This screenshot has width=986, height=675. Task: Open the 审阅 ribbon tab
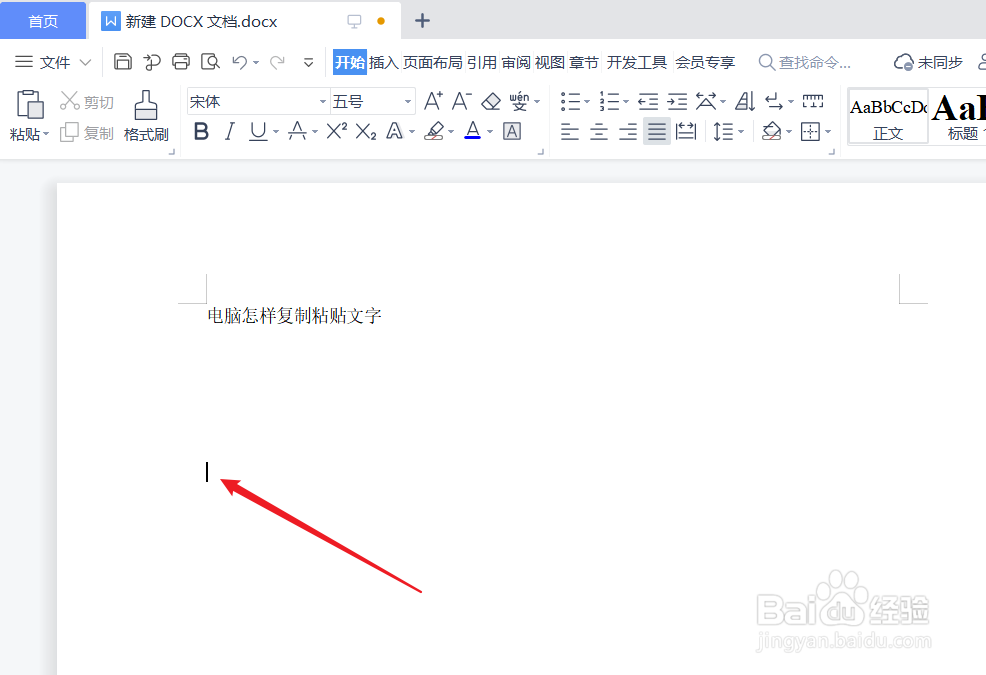(515, 61)
